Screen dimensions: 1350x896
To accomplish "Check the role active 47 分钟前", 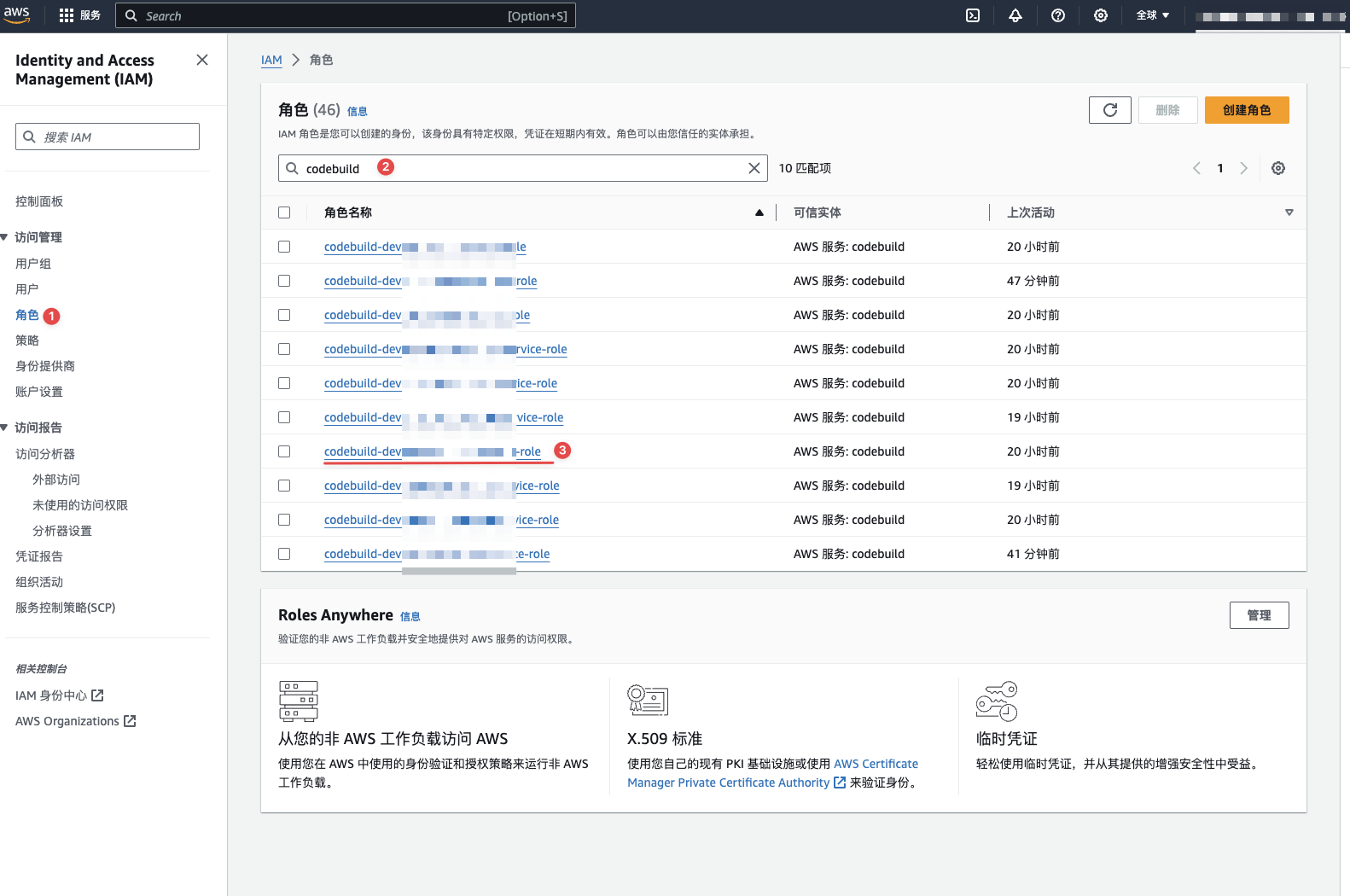I will pyautogui.click(x=284, y=281).
